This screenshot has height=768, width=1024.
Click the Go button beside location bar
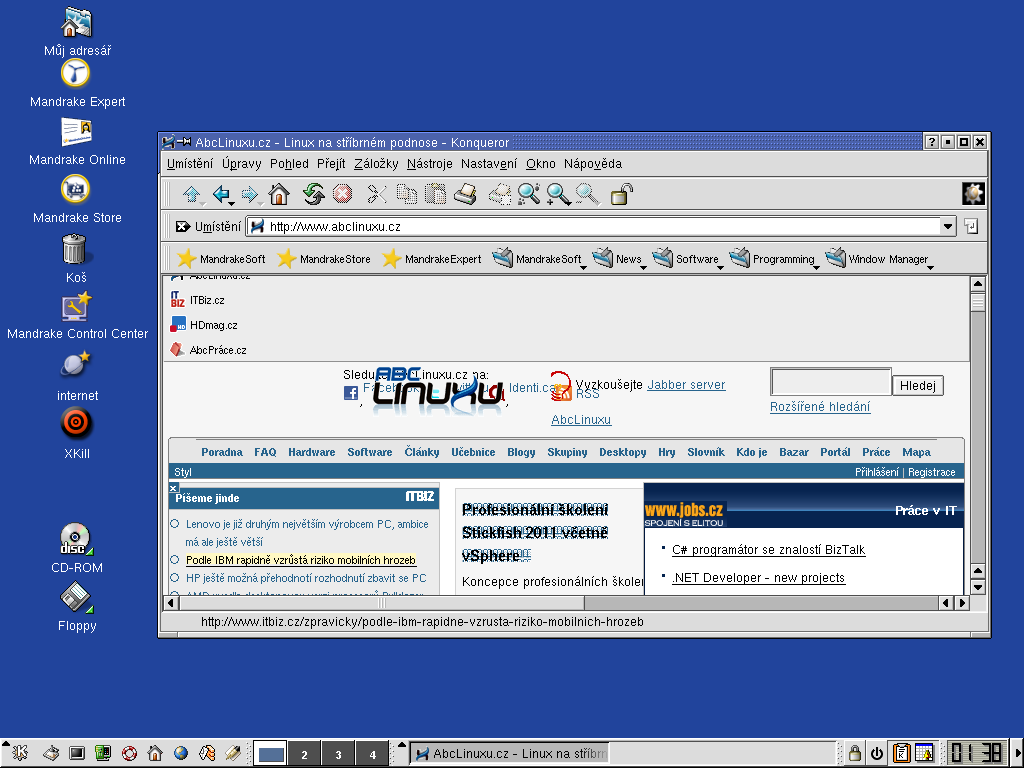click(x=972, y=227)
